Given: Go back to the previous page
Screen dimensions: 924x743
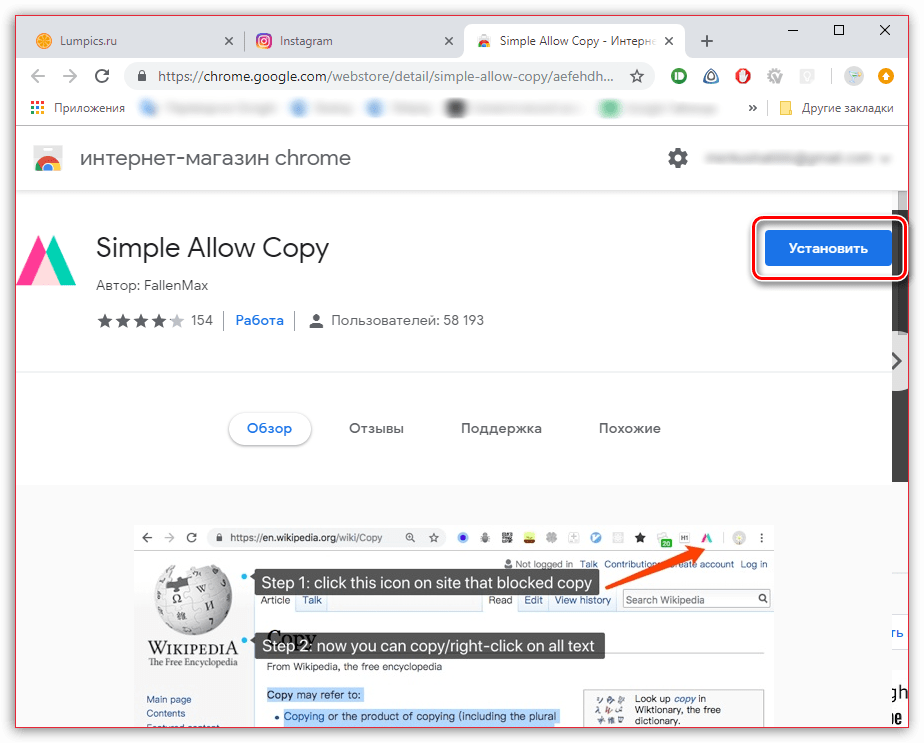Looking at the screenshot, I should (38, 76).
